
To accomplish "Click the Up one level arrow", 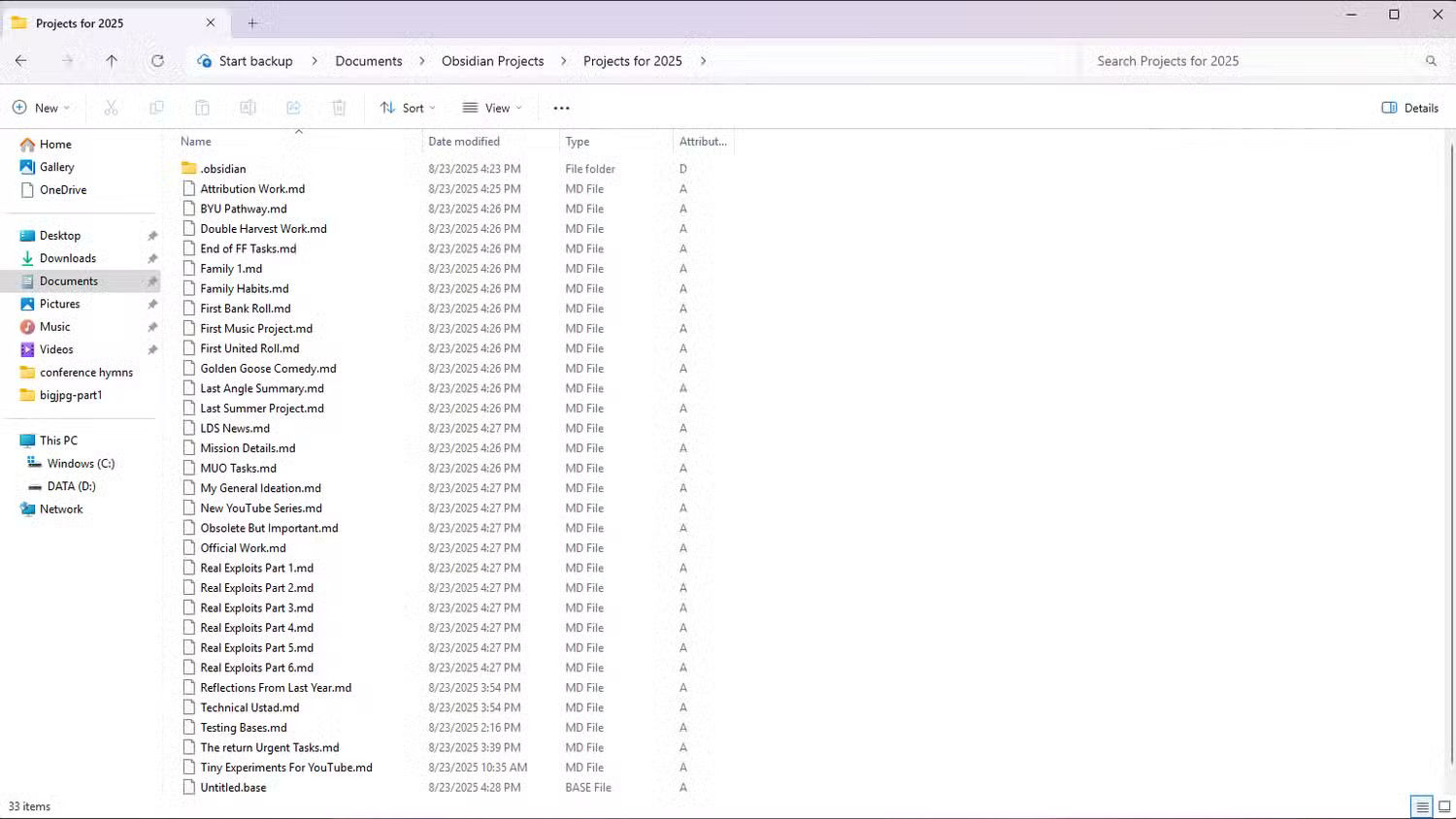I will tap(112, 61).
